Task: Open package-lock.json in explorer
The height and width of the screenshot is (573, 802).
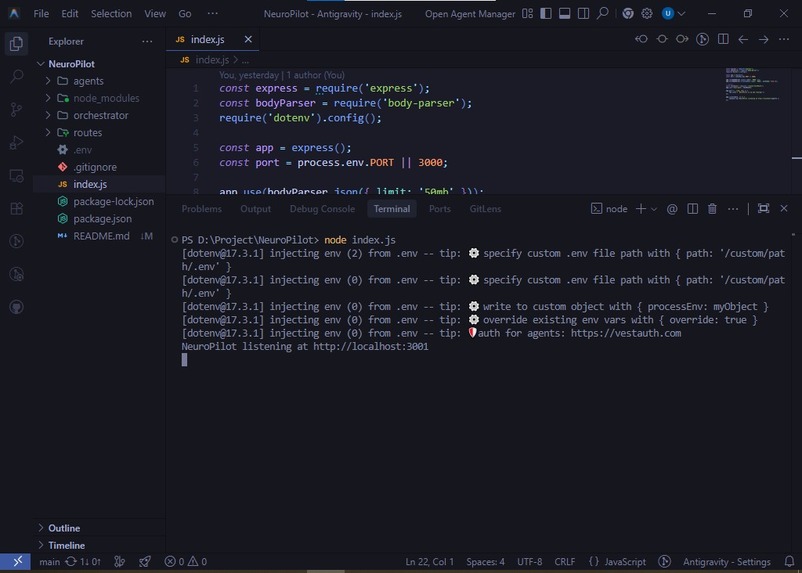Action: click(100, 202)
